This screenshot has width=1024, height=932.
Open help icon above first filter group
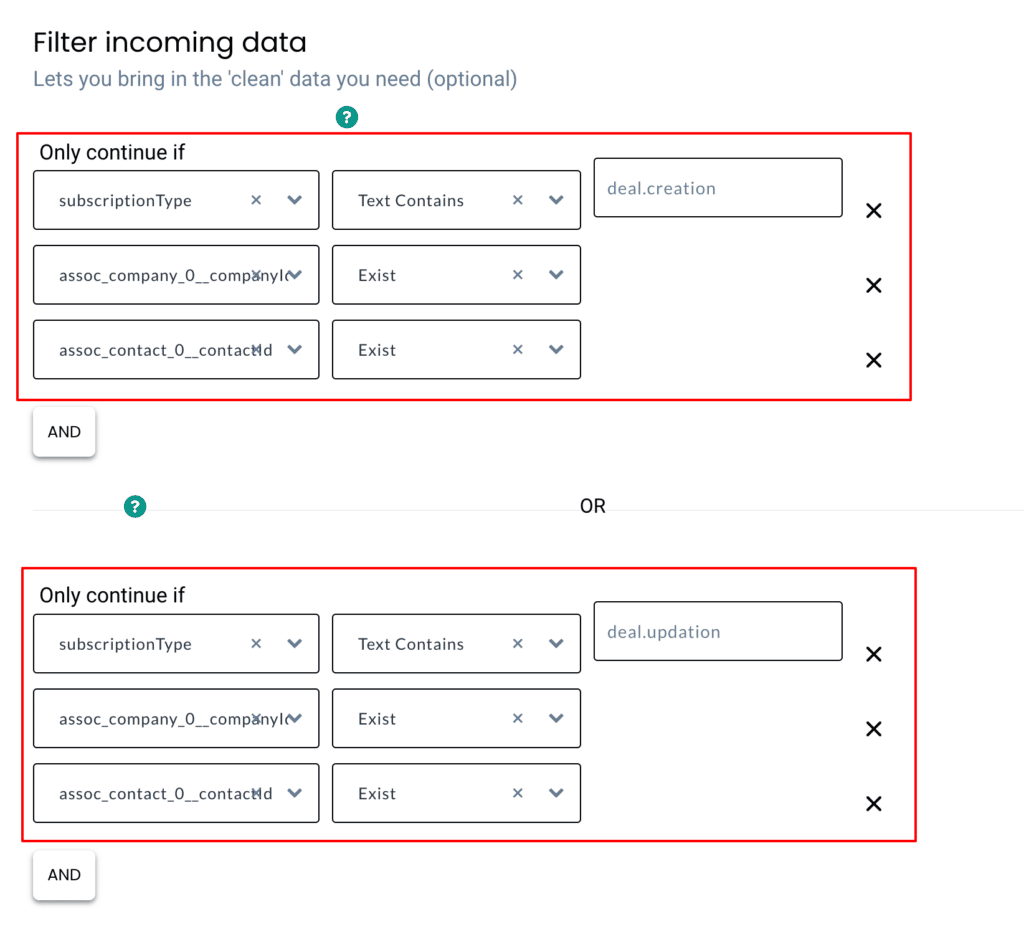pos(347,118)
